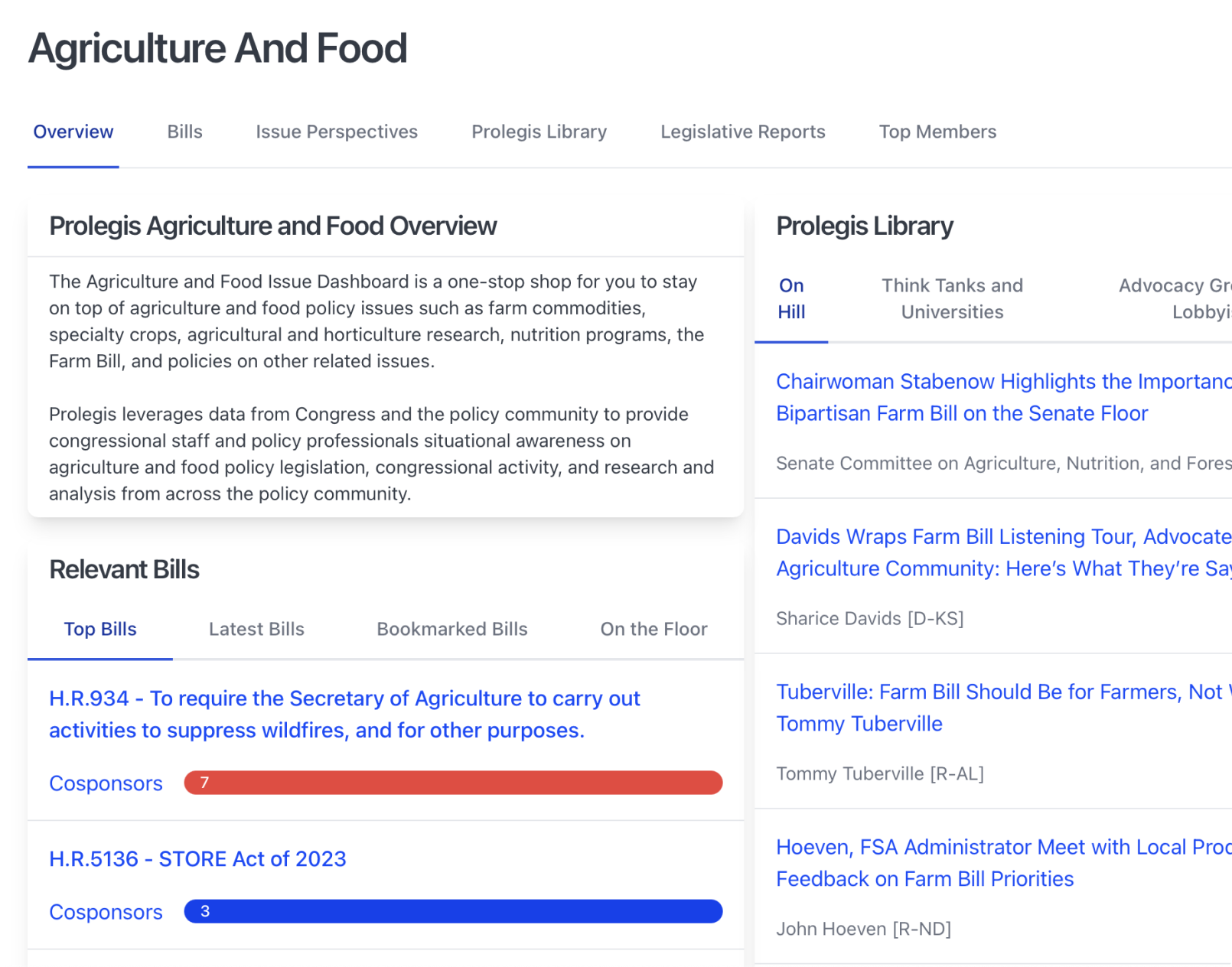Open the Bills tab
The image size is (1232, 967).
click(x=184, y=132)
